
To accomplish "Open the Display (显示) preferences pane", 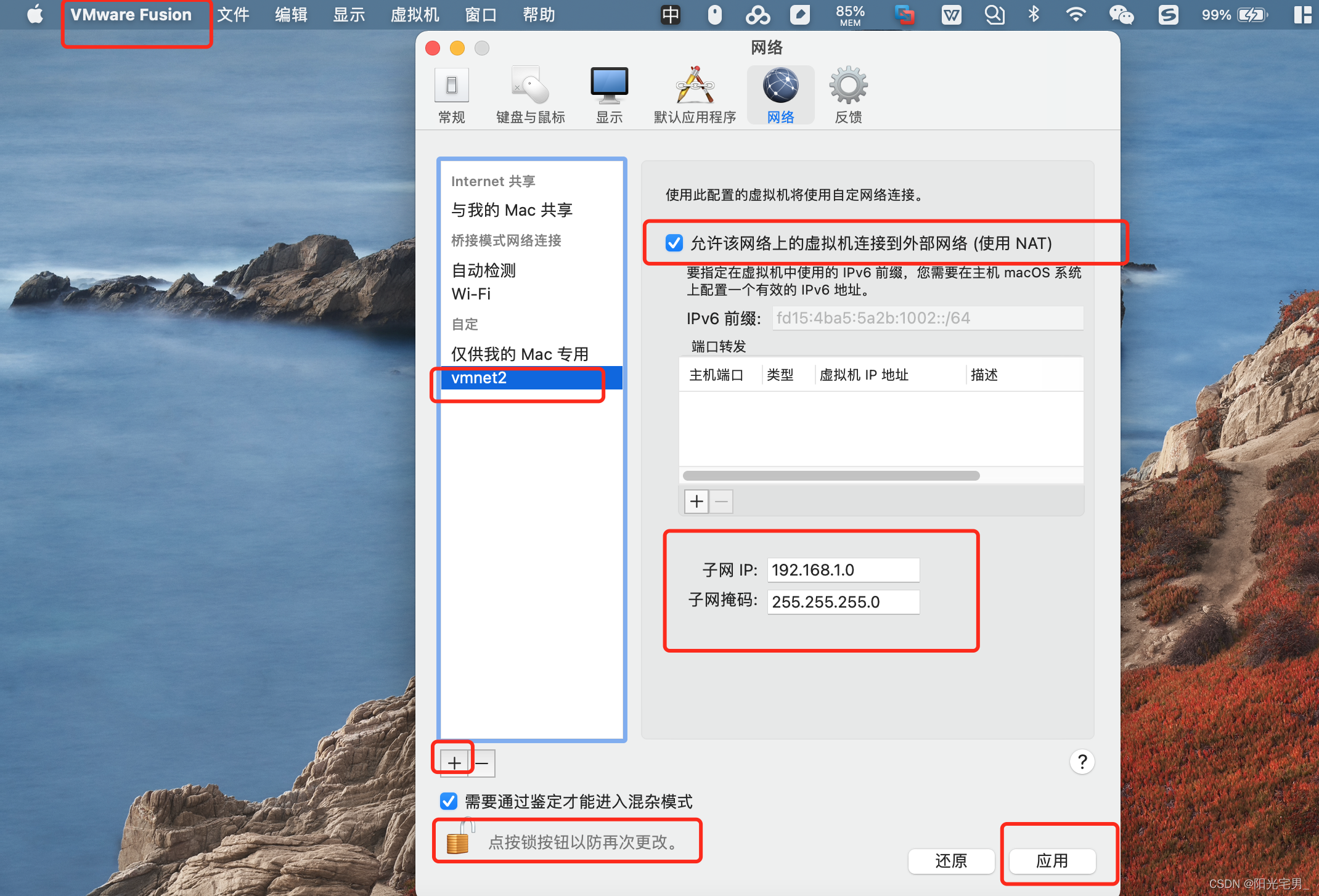I will (x=609, y=96).
